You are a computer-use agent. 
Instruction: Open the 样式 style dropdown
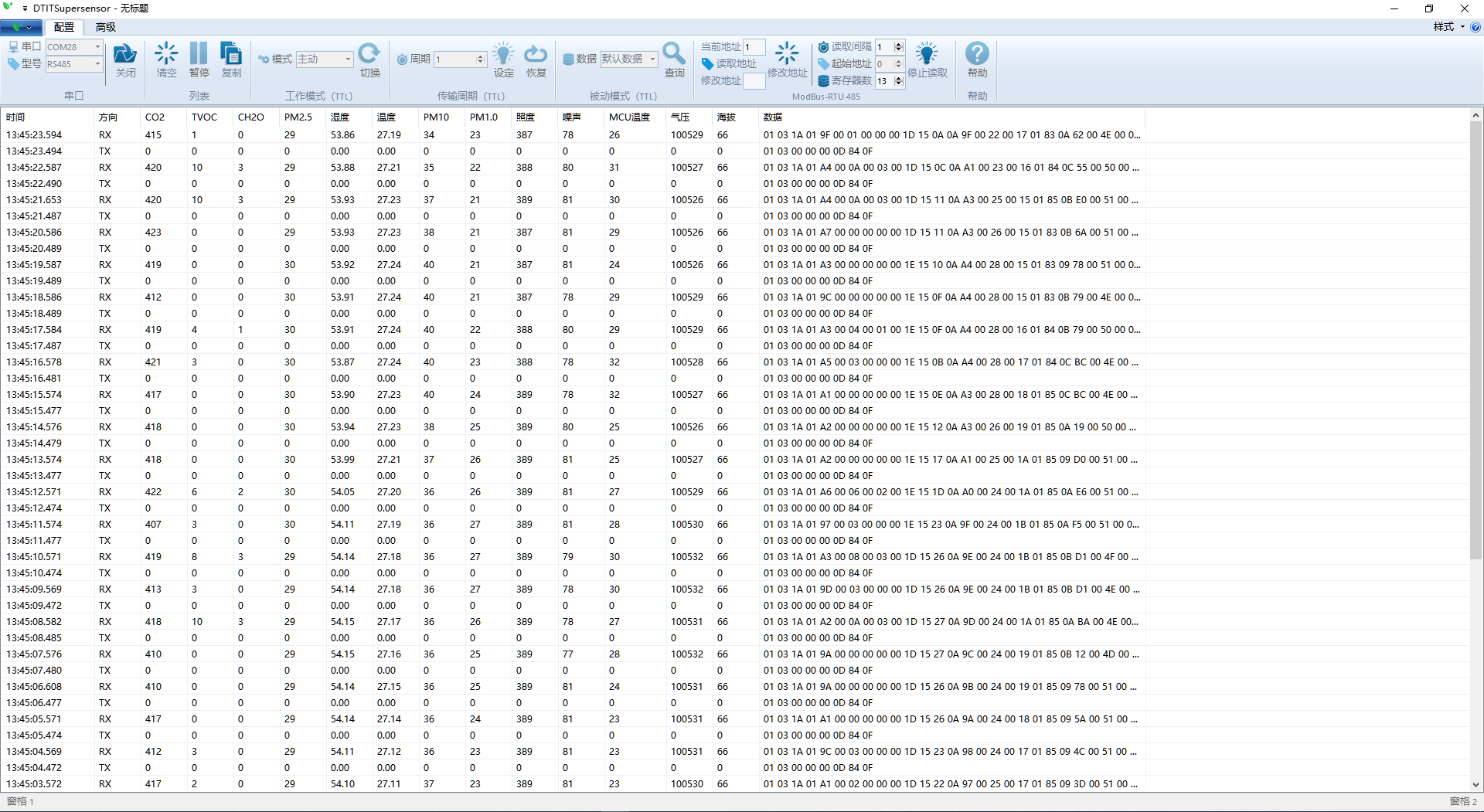pos(1448,26)
